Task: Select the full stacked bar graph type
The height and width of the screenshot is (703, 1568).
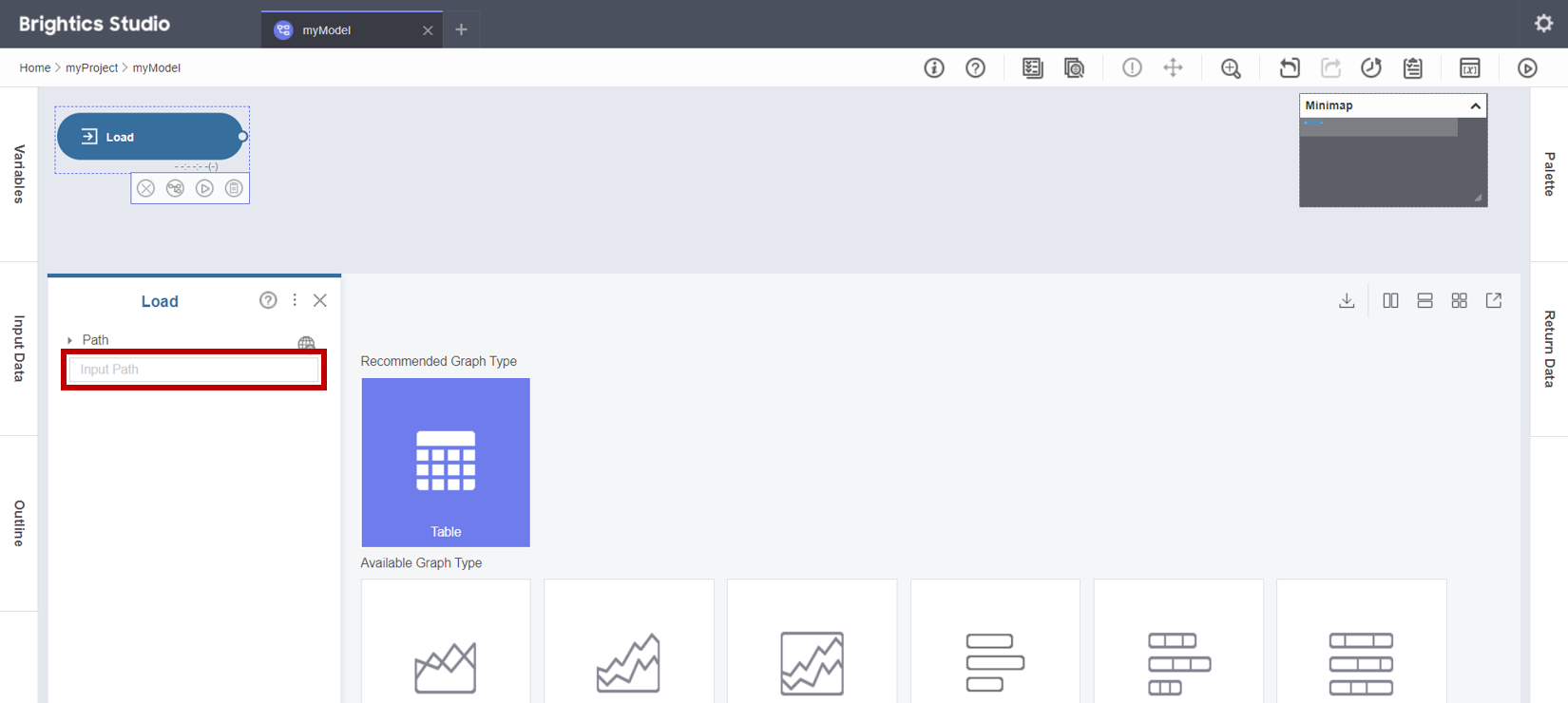Action: (x=1362, y=641)
